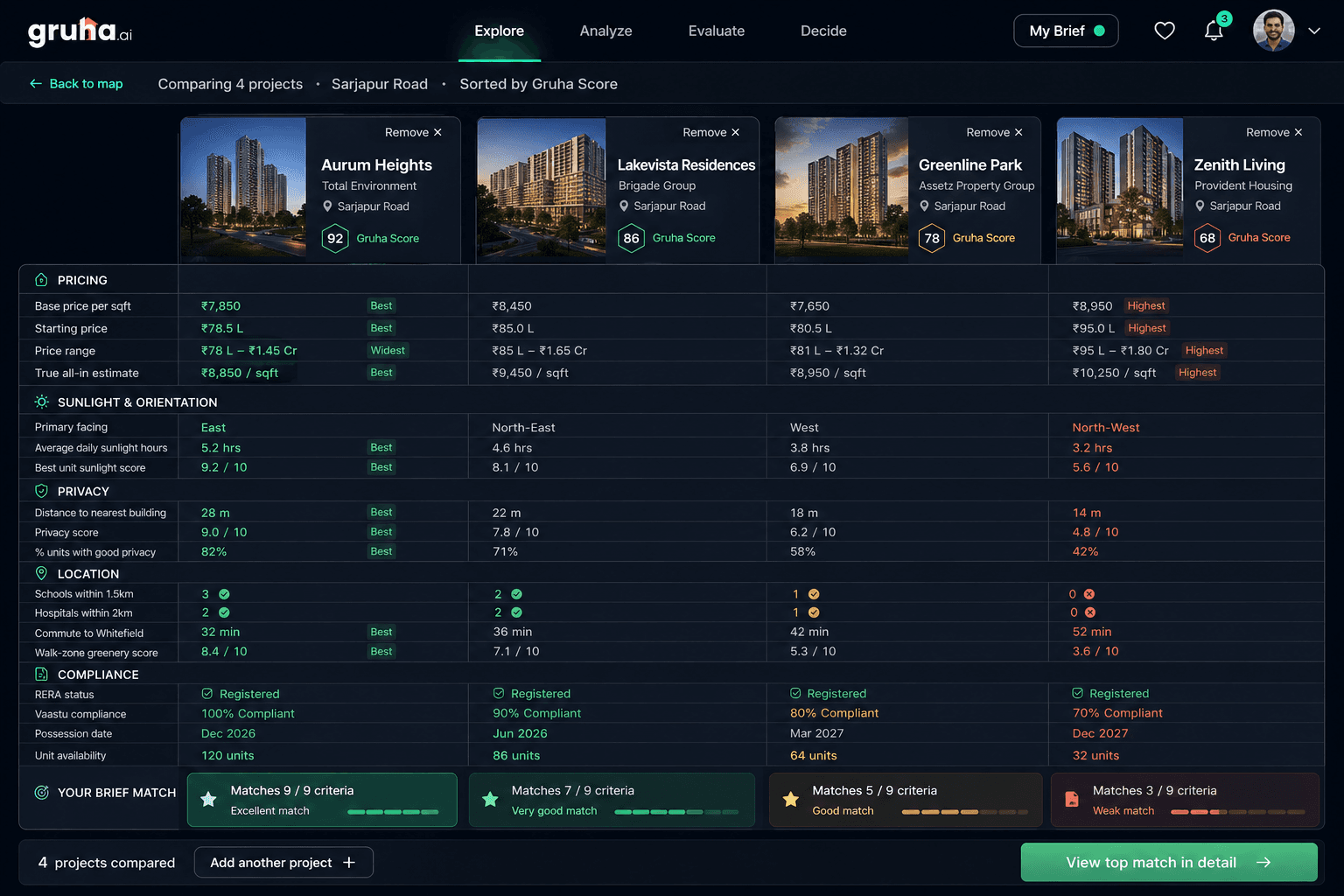Open Zenith Living building photo

pyautogui.click(x=1120, y=190)
